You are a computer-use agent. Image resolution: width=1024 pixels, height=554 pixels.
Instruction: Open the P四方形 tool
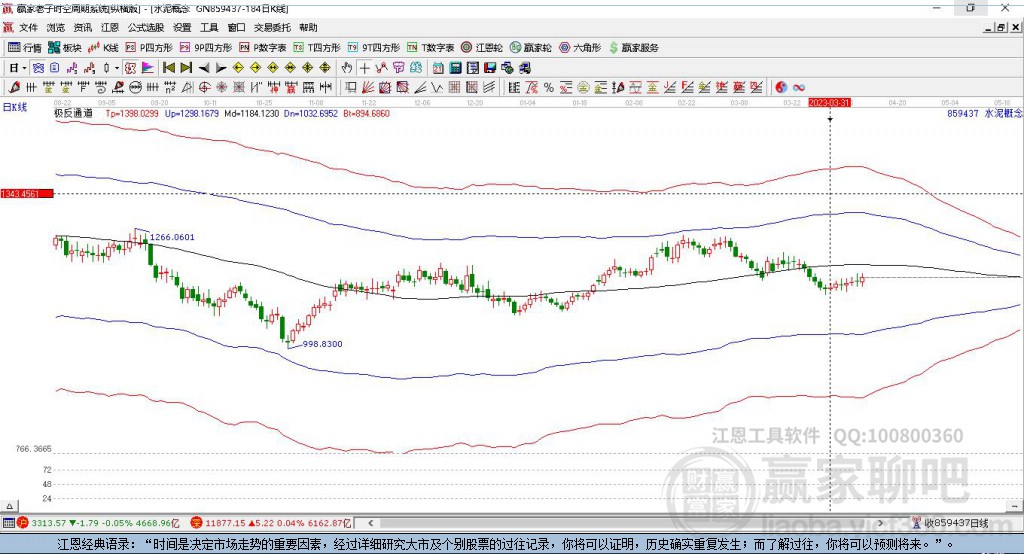click(149, 48)
